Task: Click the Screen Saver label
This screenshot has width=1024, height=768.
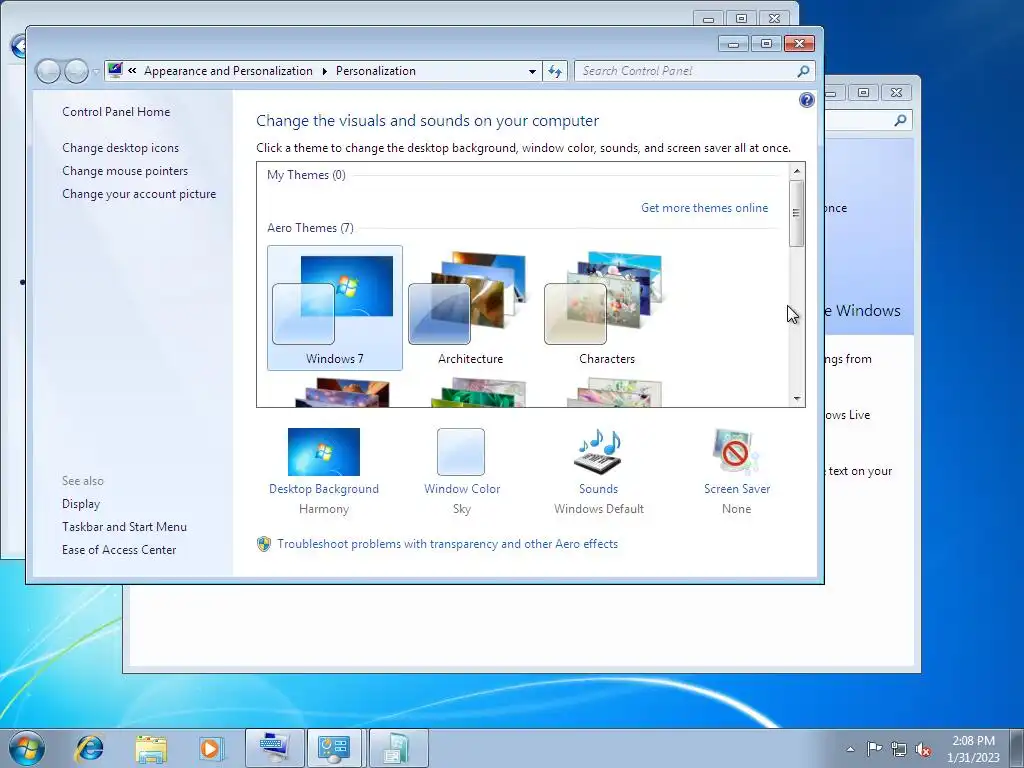Action: click(x=737, y=489)
